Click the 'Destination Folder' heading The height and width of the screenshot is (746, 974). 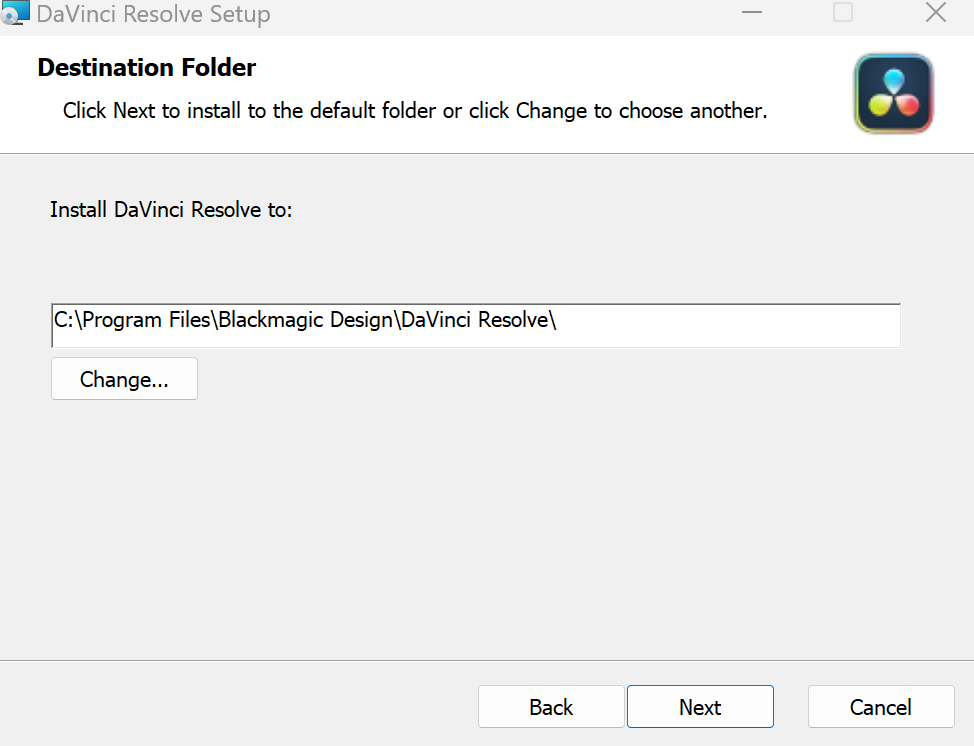click(x=147, y=67)
